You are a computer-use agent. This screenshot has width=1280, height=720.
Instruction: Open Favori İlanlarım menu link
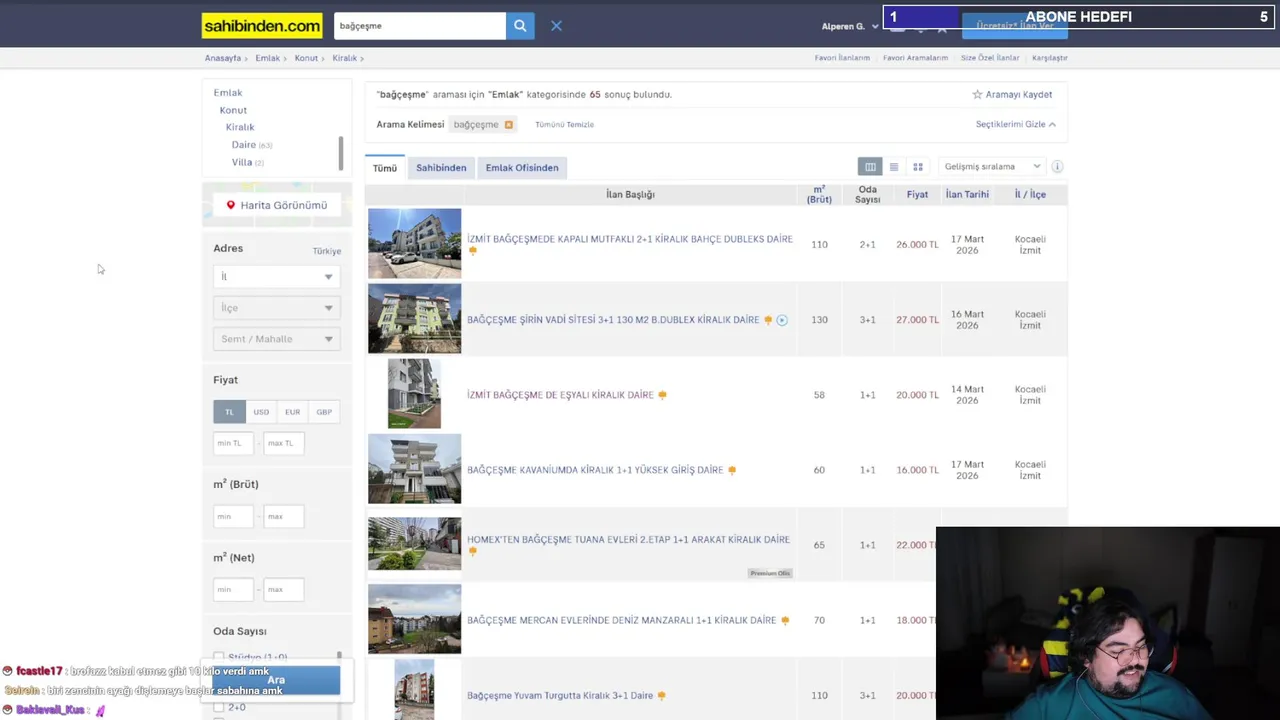point(842,58)
